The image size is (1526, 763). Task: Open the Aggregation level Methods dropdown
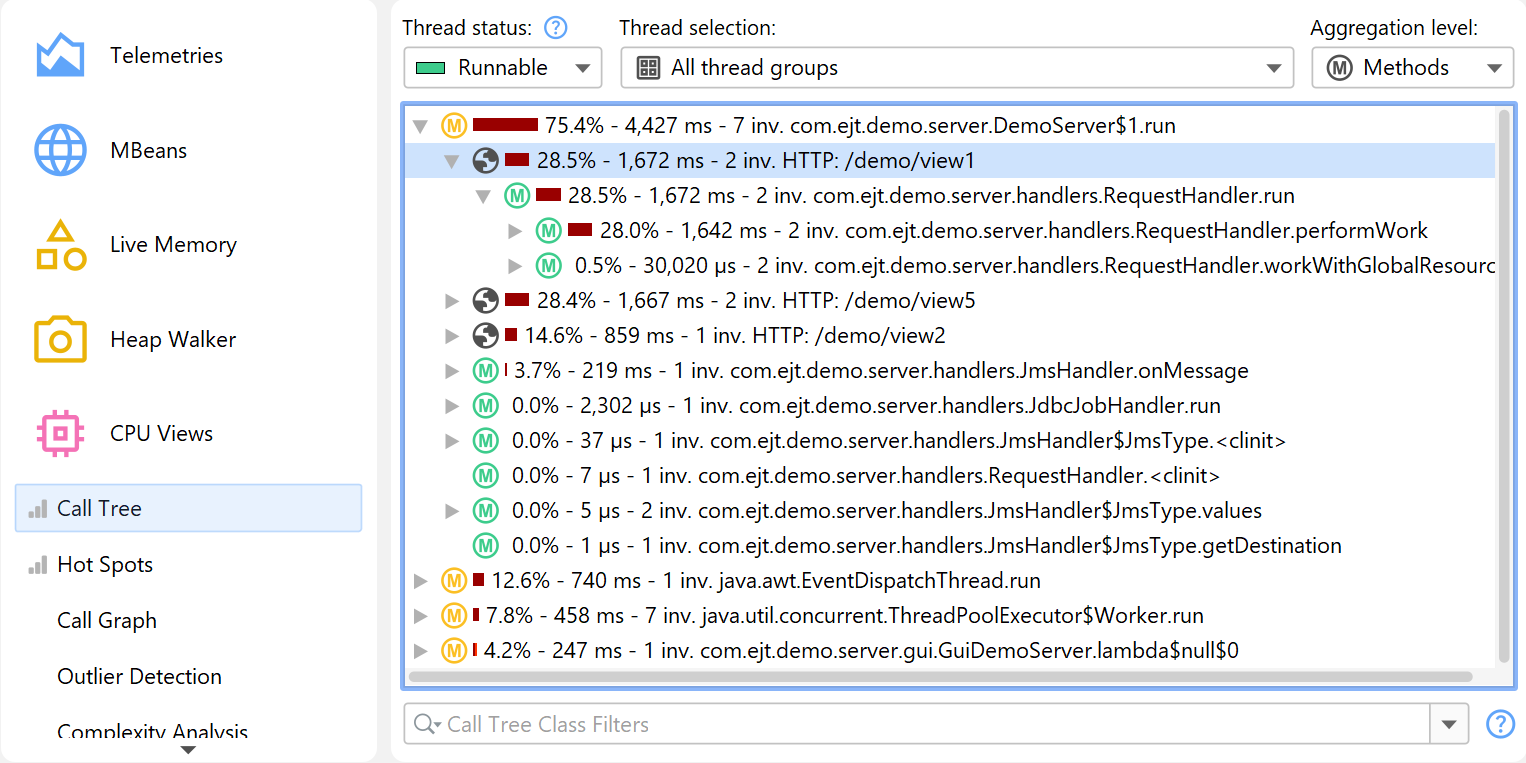click(x=1412, y=68)
